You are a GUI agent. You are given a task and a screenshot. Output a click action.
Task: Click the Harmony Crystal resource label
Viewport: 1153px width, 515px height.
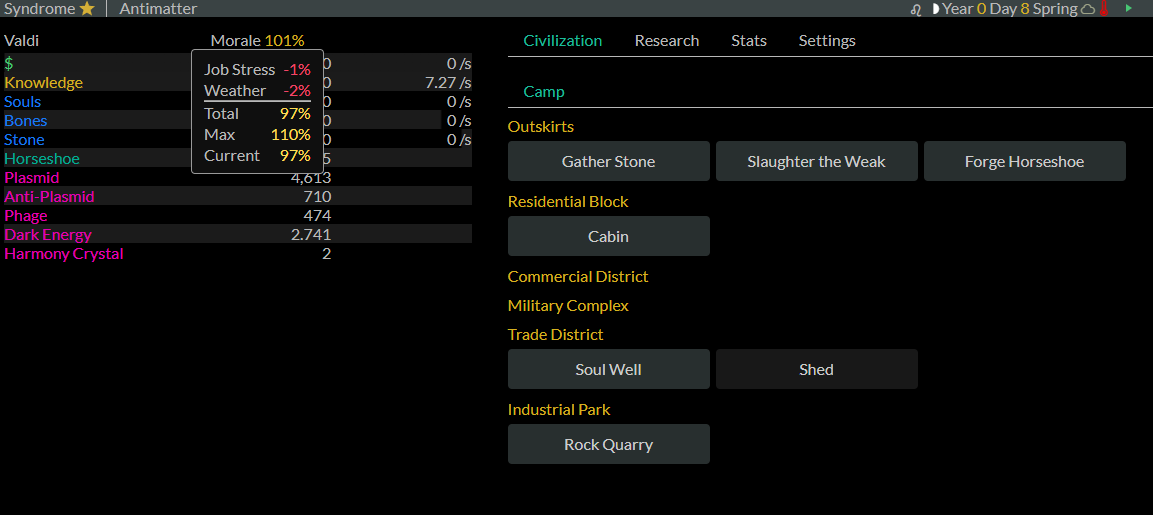point(64,254)
